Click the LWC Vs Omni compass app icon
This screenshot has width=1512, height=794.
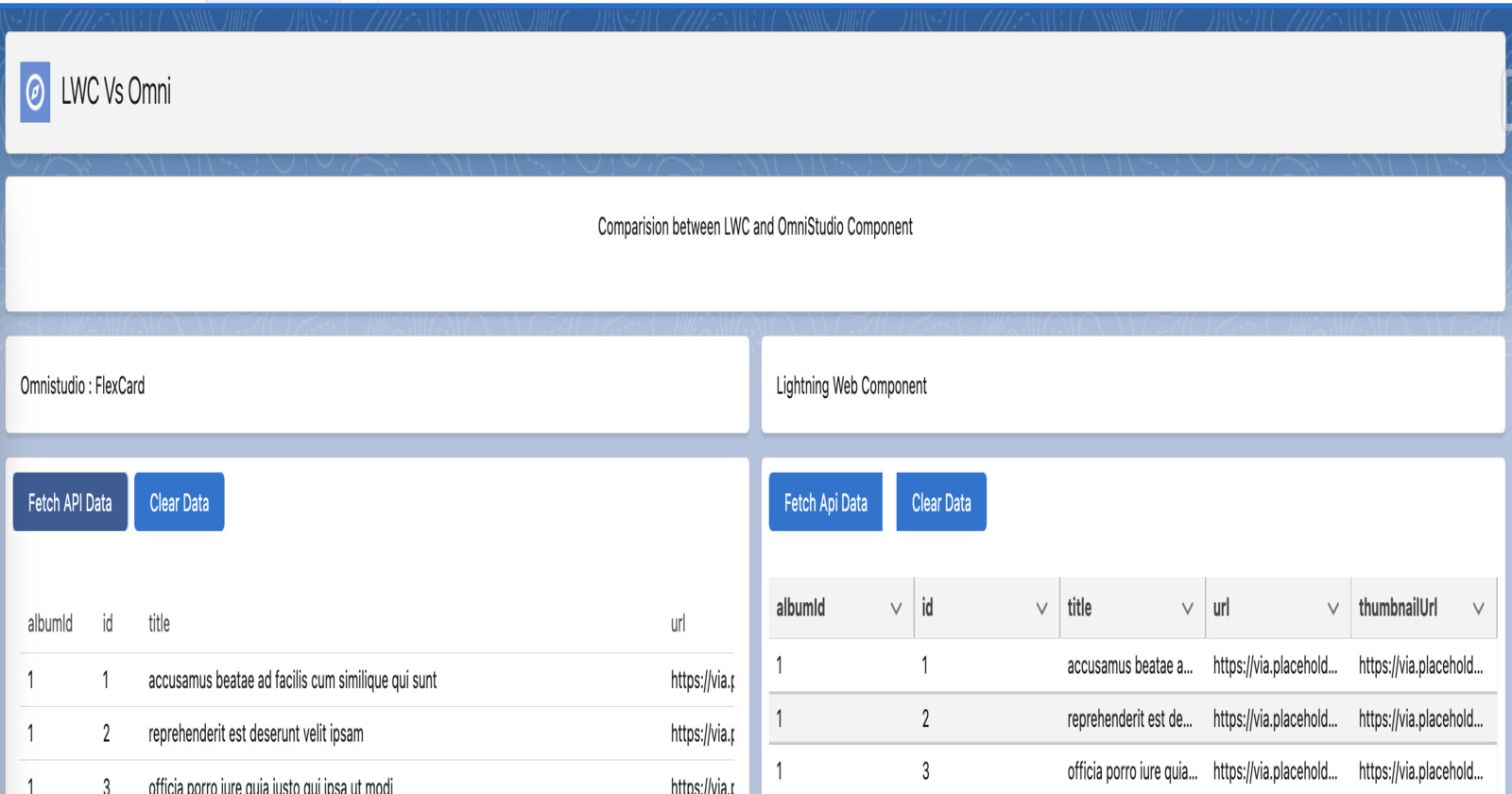pyautogui.click(x=35, y=92)
